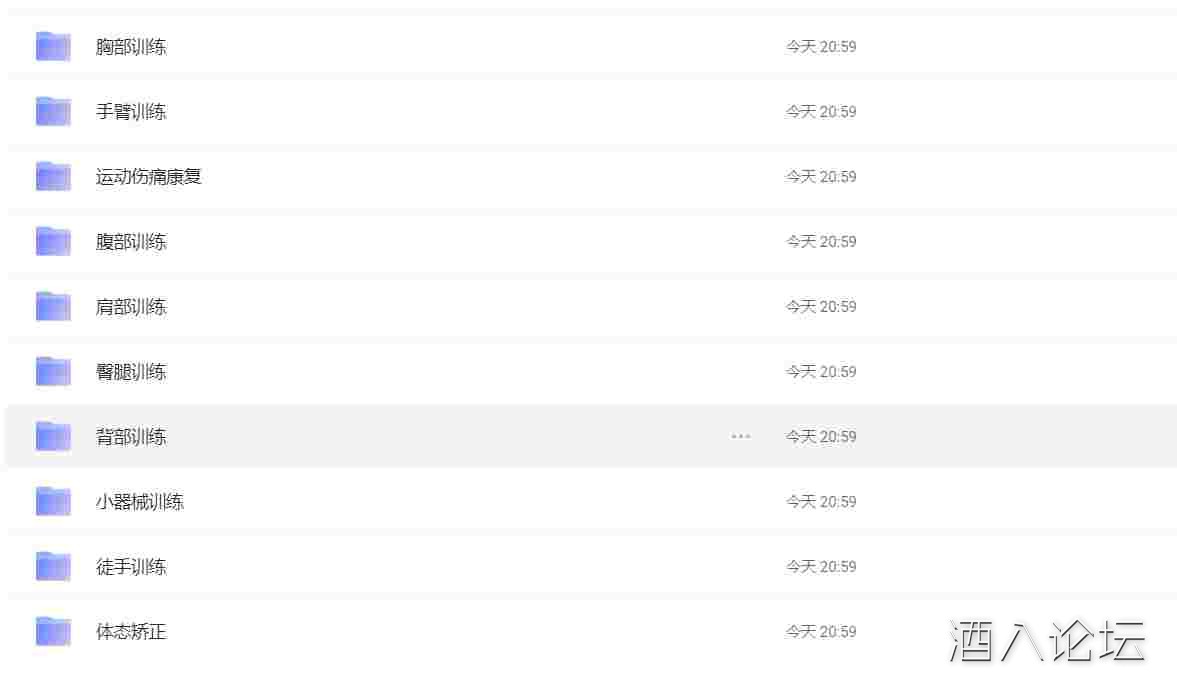1177x685 pixels.
Task: Click the 体态矫正 folder icon
Action: (x=53, y=631)
